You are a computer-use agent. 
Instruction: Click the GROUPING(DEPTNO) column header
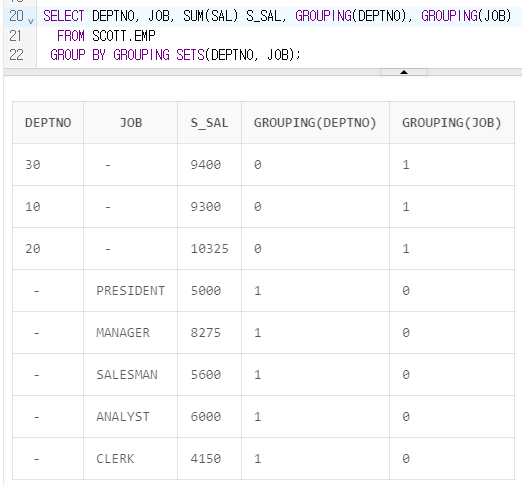[315, 123]
